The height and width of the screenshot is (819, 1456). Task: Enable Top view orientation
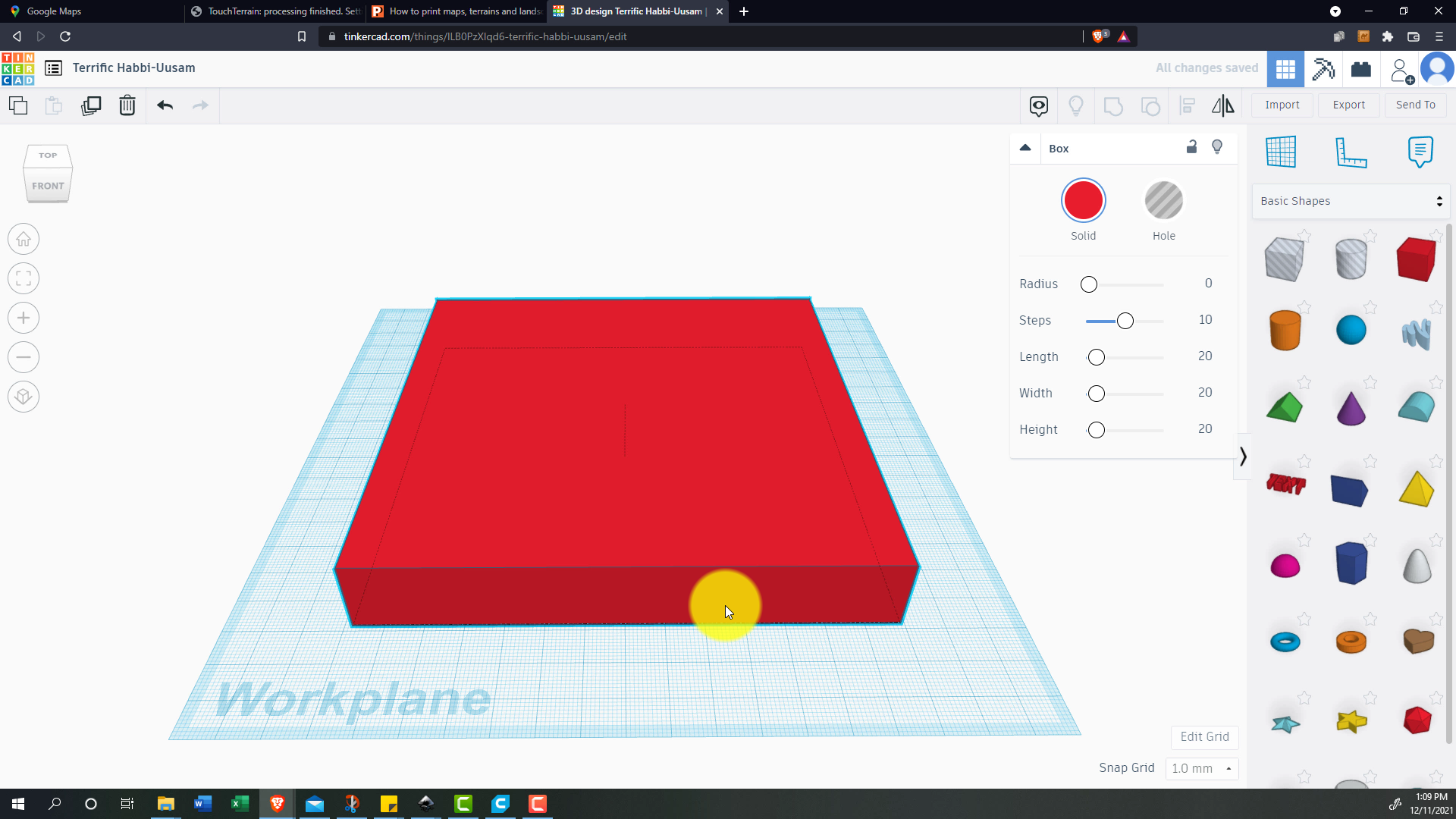[47, 155]
